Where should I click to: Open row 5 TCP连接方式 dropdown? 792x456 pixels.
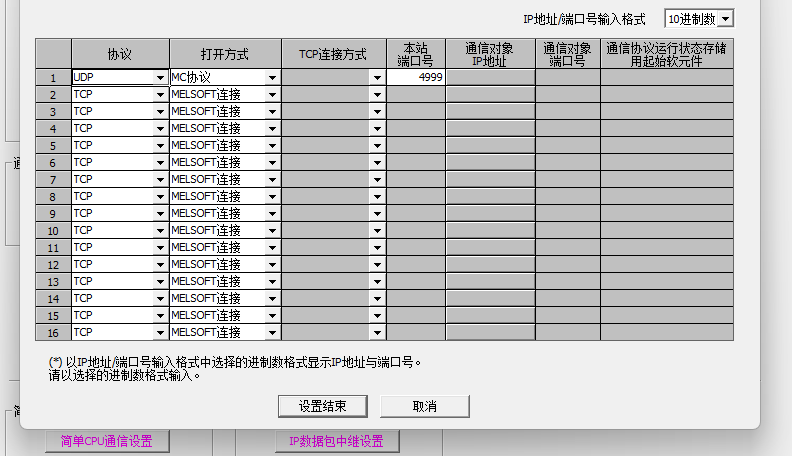[377, 145]
